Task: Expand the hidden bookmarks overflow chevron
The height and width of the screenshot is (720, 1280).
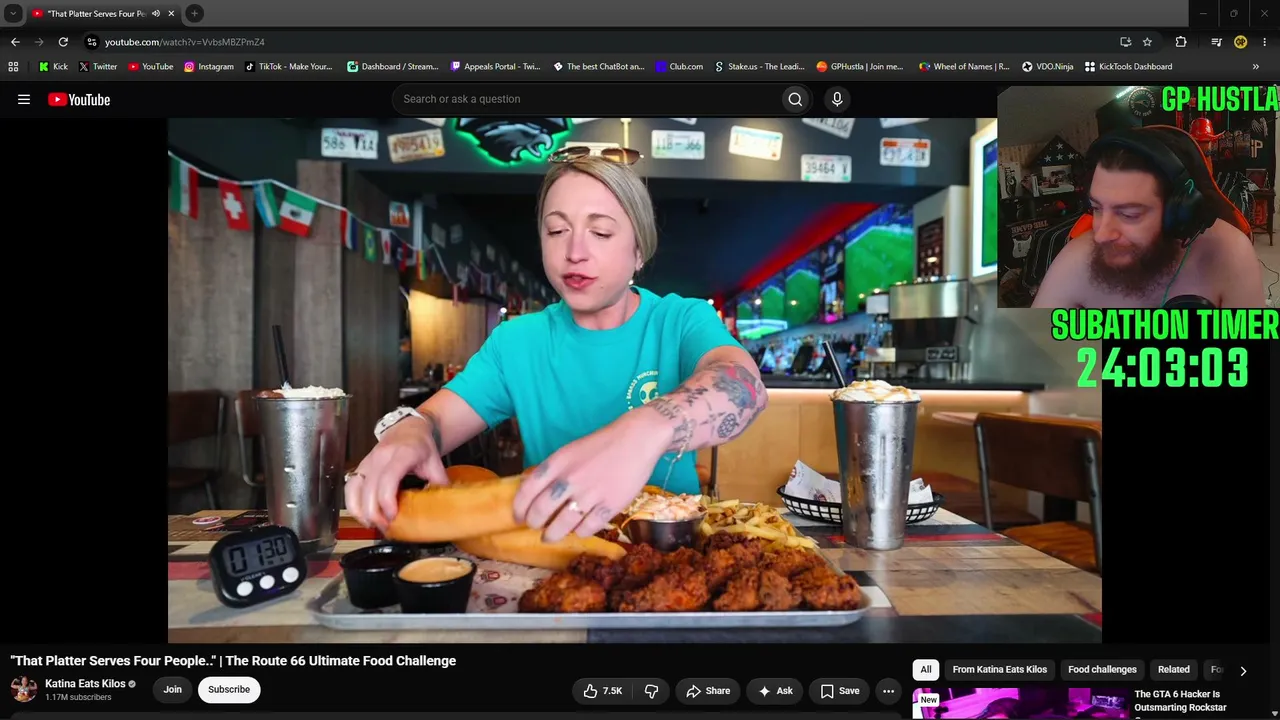Action: click(1256, 67)
